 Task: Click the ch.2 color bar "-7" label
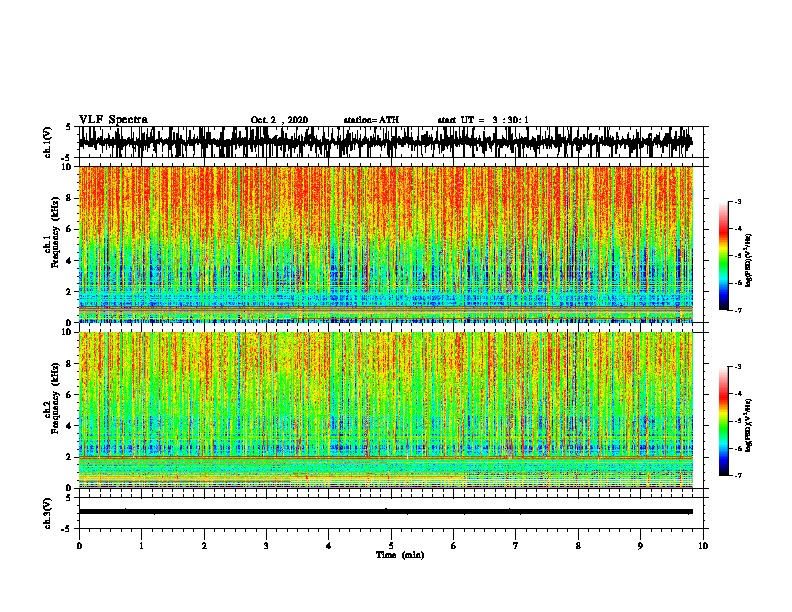pyautogui.click(x=737, y=475)
